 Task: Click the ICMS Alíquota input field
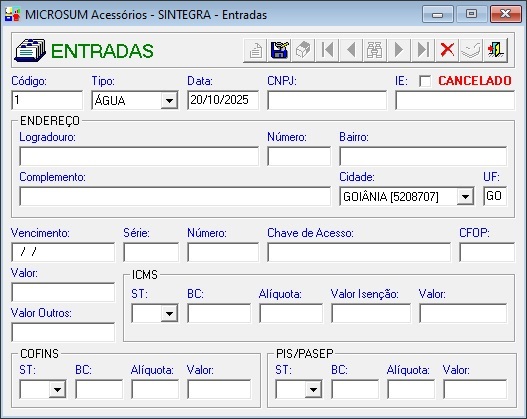click(291, 313)
